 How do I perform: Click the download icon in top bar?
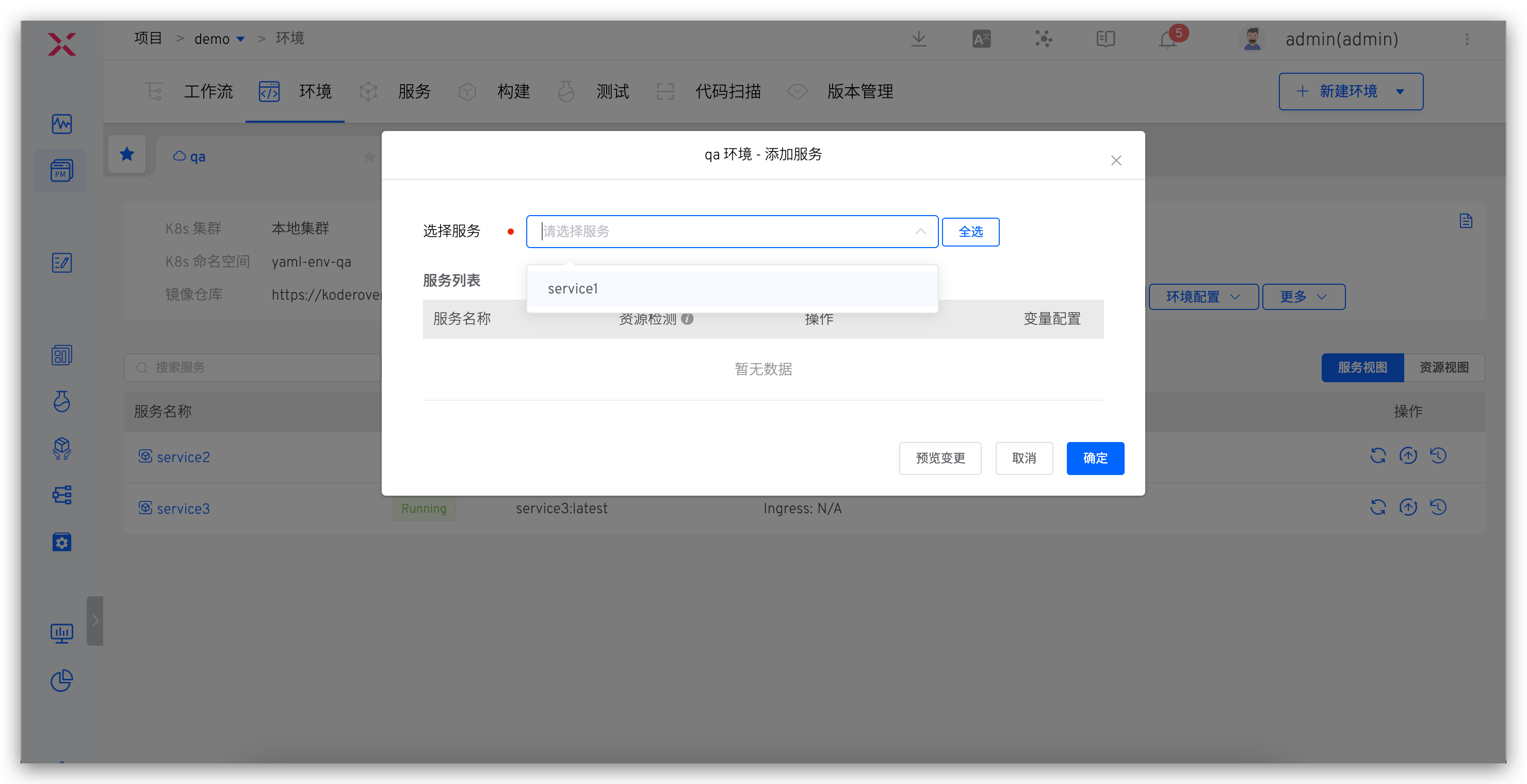point(919,39)
